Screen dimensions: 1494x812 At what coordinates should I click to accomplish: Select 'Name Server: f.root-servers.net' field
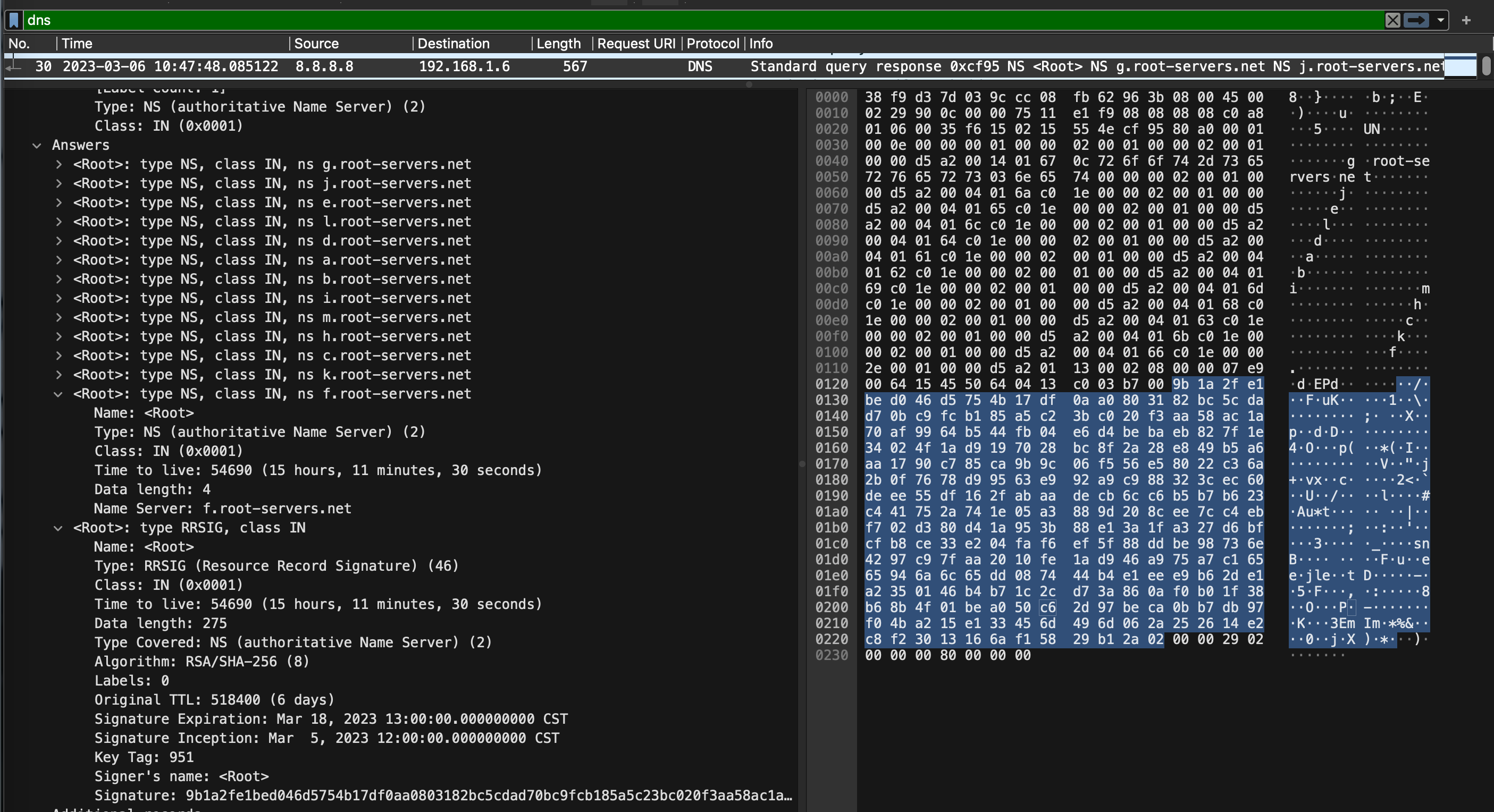click(x=223, y=508)
